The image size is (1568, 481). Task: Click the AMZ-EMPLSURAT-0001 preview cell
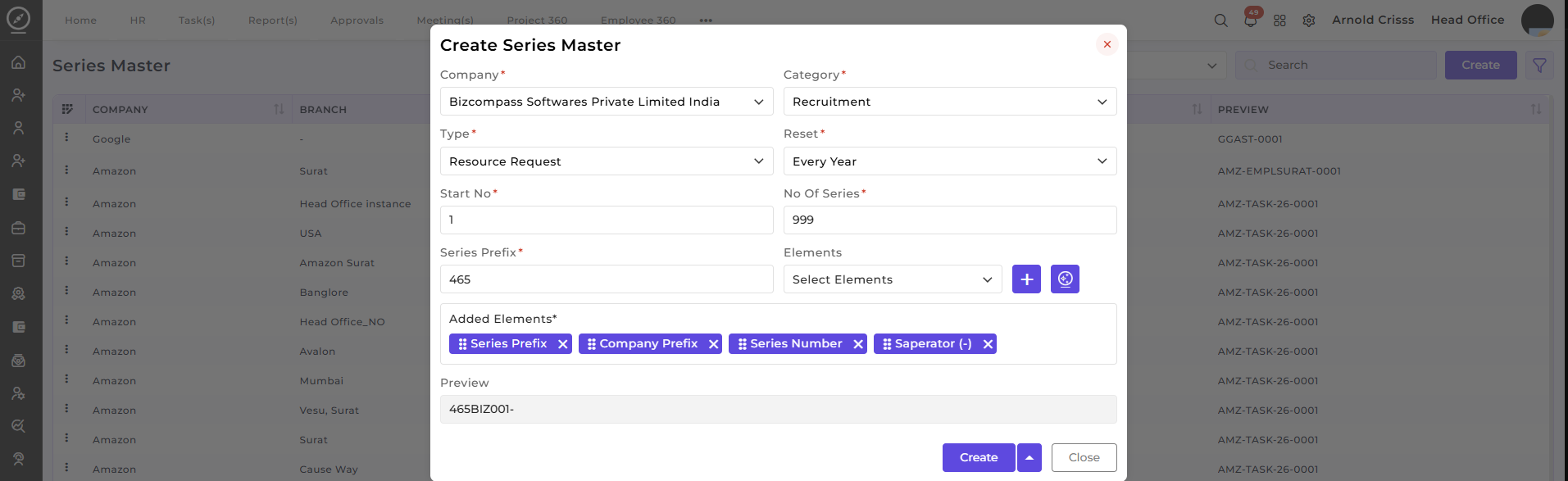click(x=1279, y=171)
